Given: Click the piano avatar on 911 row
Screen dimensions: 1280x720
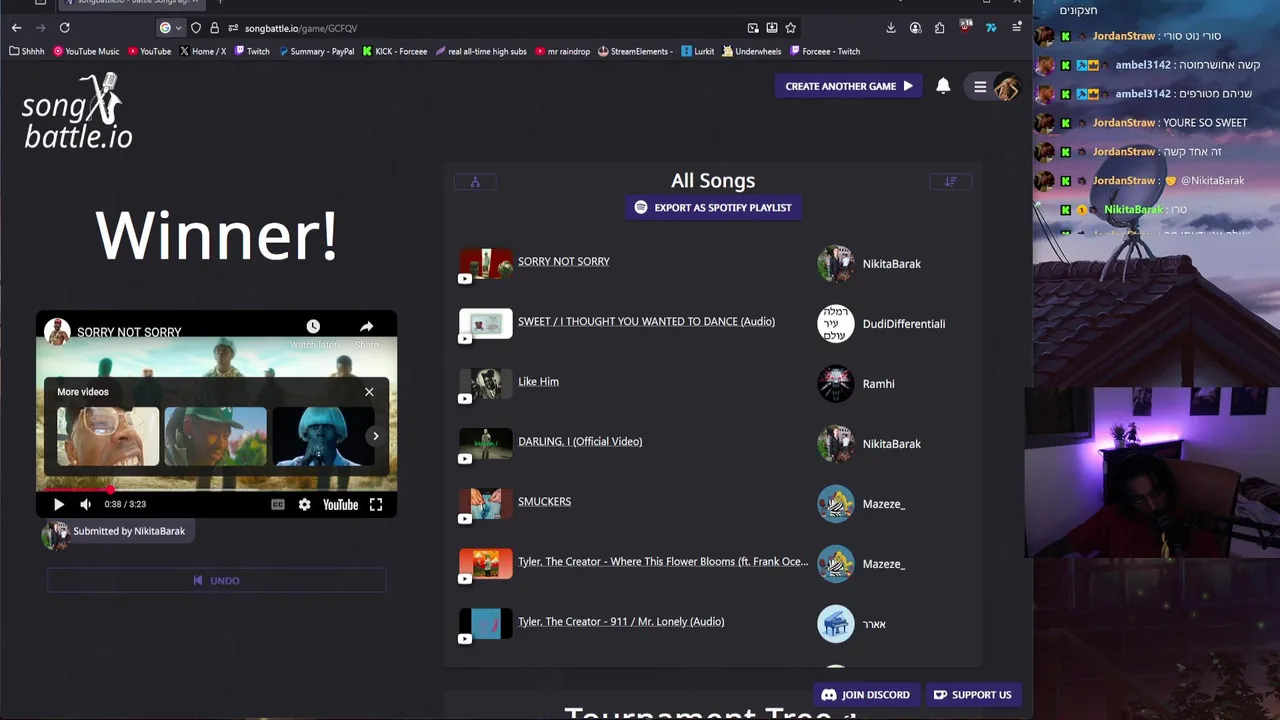Looking at the screenshot, I should pos(836,624).
